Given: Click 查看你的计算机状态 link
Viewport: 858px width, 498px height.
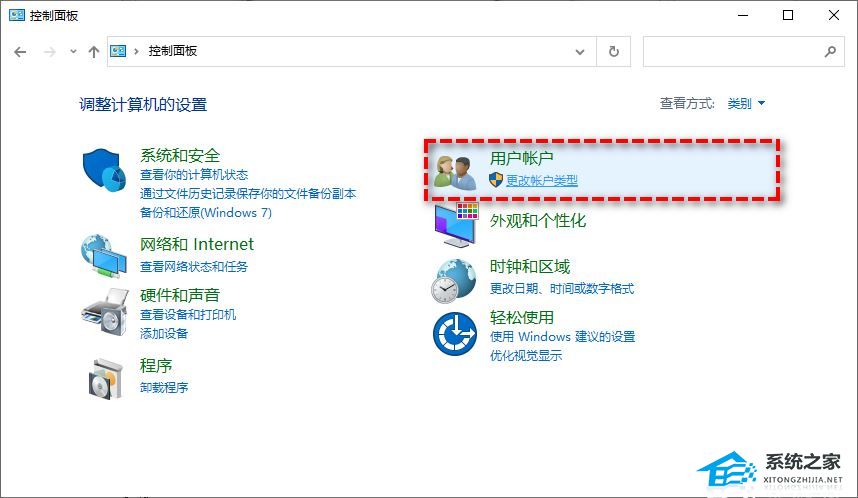Looking at the screenshot, I should pyautogui.click(x=194, y=175).
